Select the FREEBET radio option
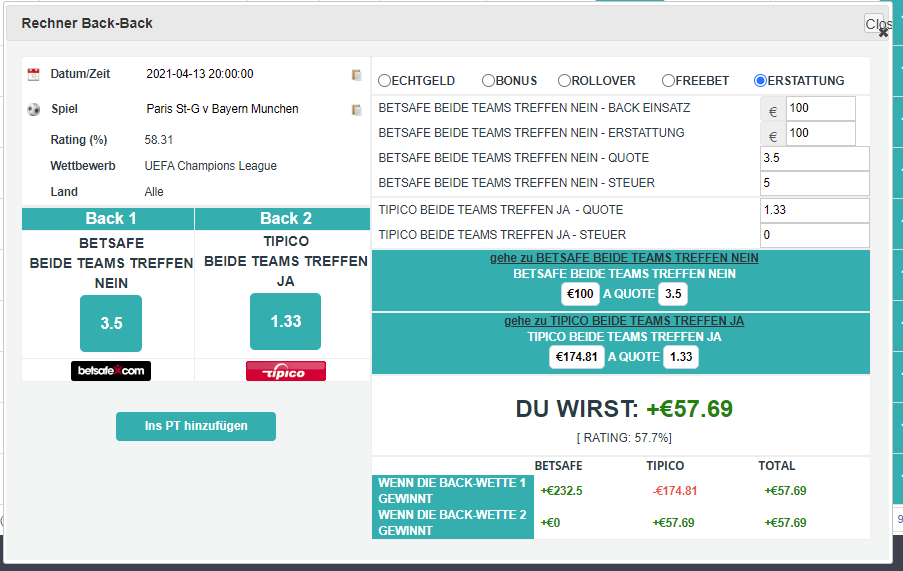Viewport: 903px width, 571px height. (x=668, y=81)
